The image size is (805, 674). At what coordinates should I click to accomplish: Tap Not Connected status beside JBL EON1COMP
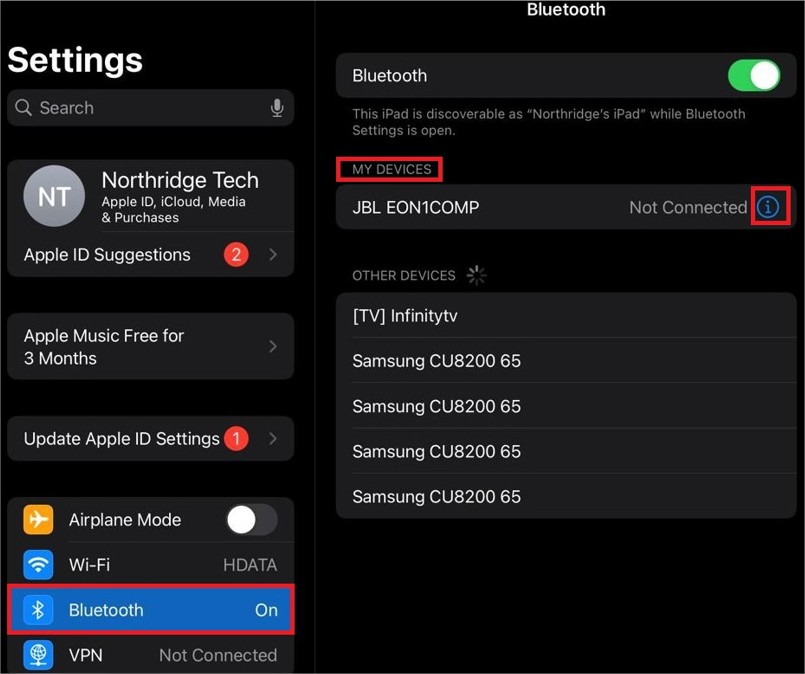688,207
